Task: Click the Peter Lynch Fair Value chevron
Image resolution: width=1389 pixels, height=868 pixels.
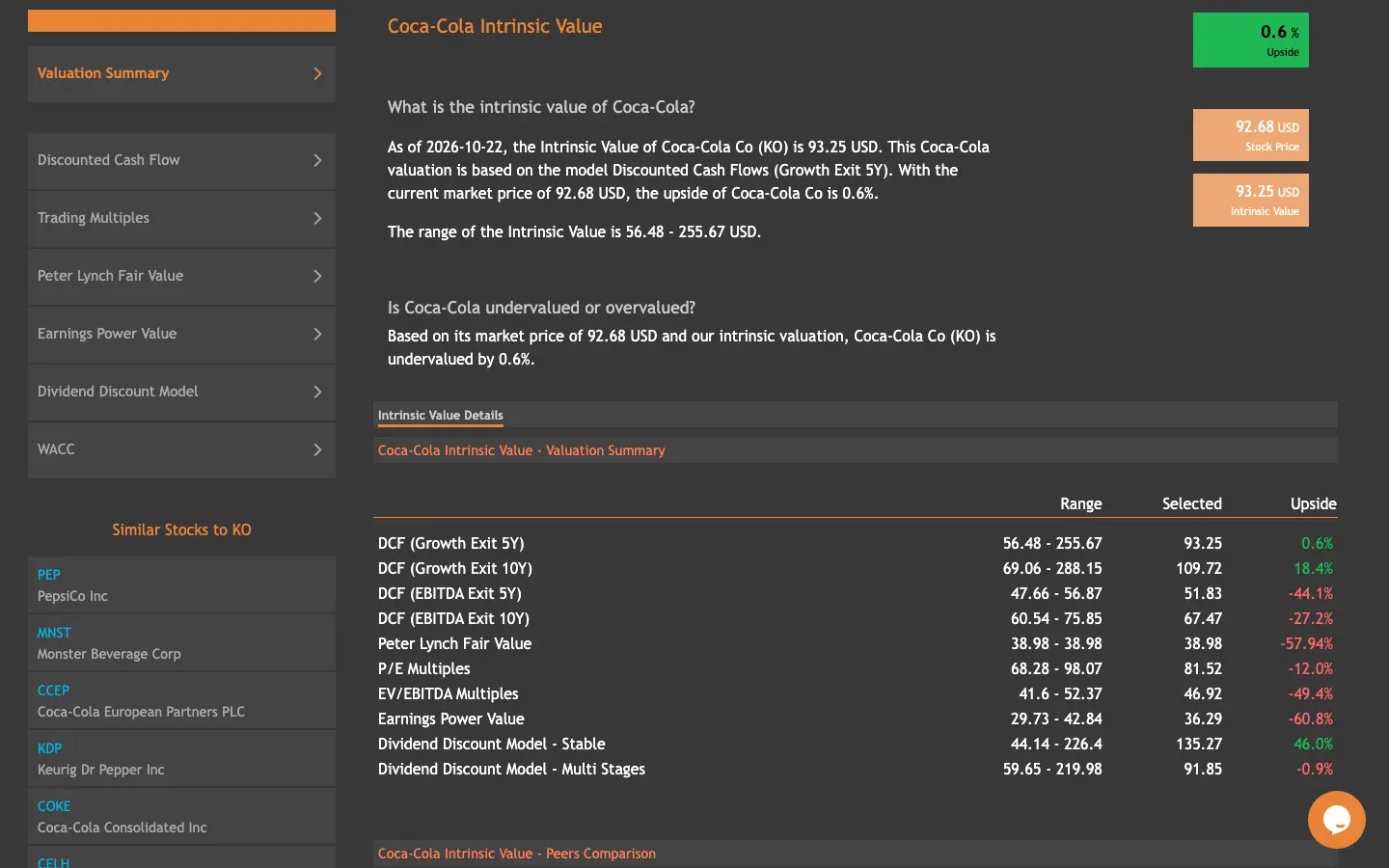Action: coord(317,276)
